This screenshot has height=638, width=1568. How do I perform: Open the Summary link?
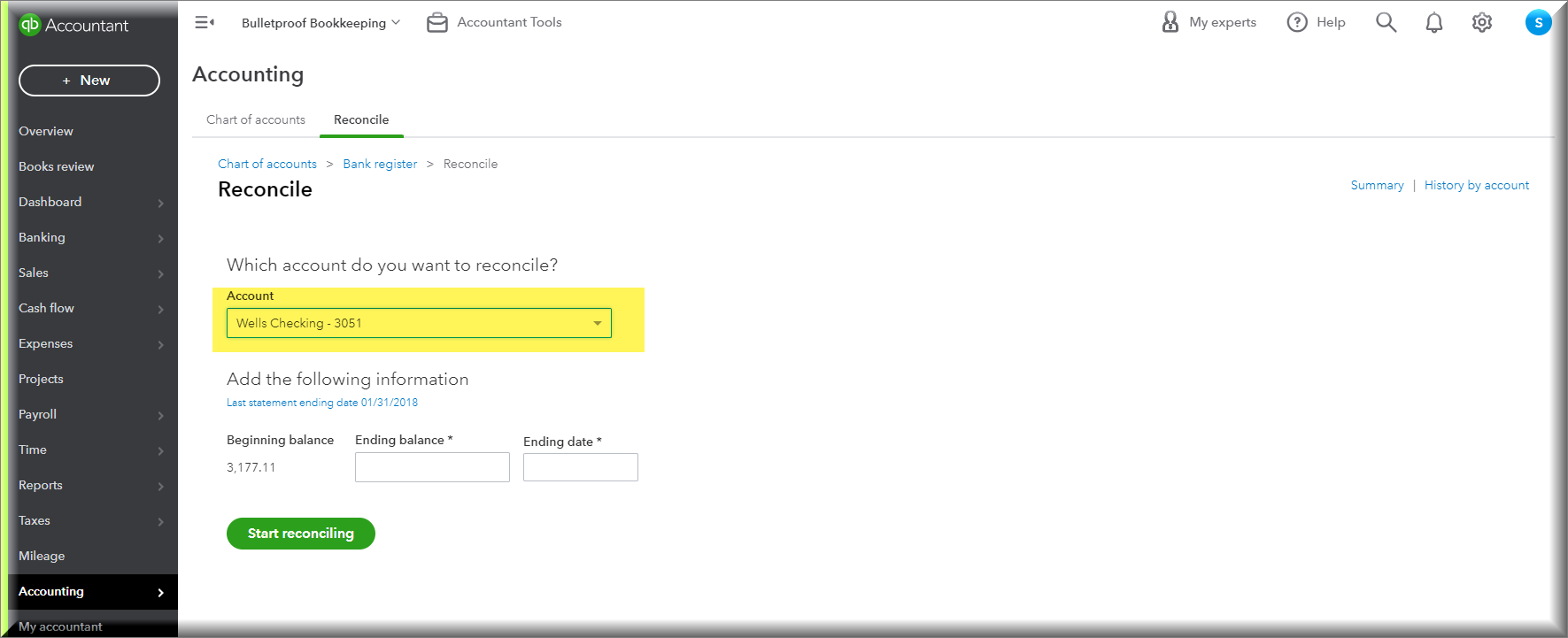(x=1377, y=185)
